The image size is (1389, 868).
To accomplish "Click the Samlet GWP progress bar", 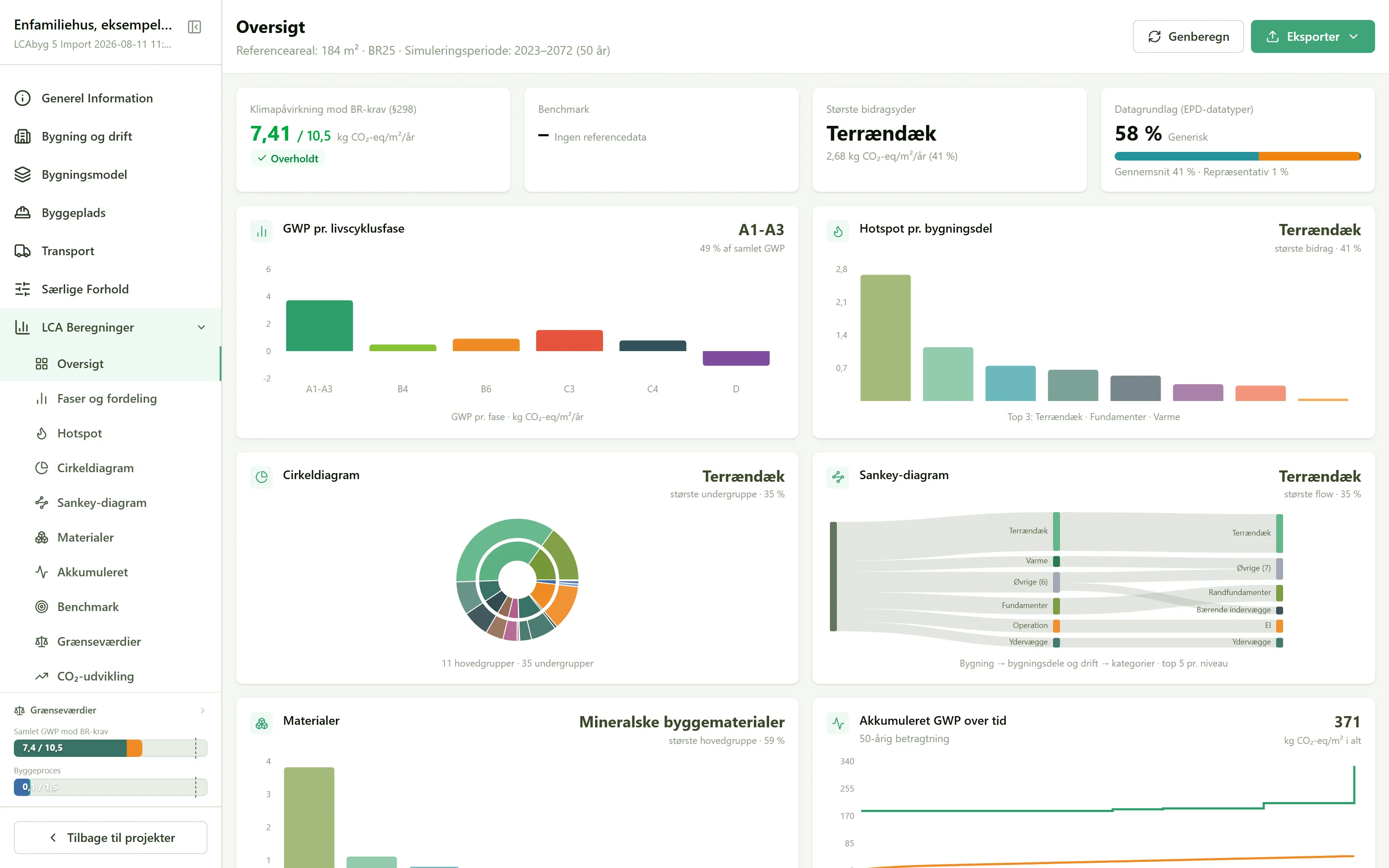I will 110,748.
